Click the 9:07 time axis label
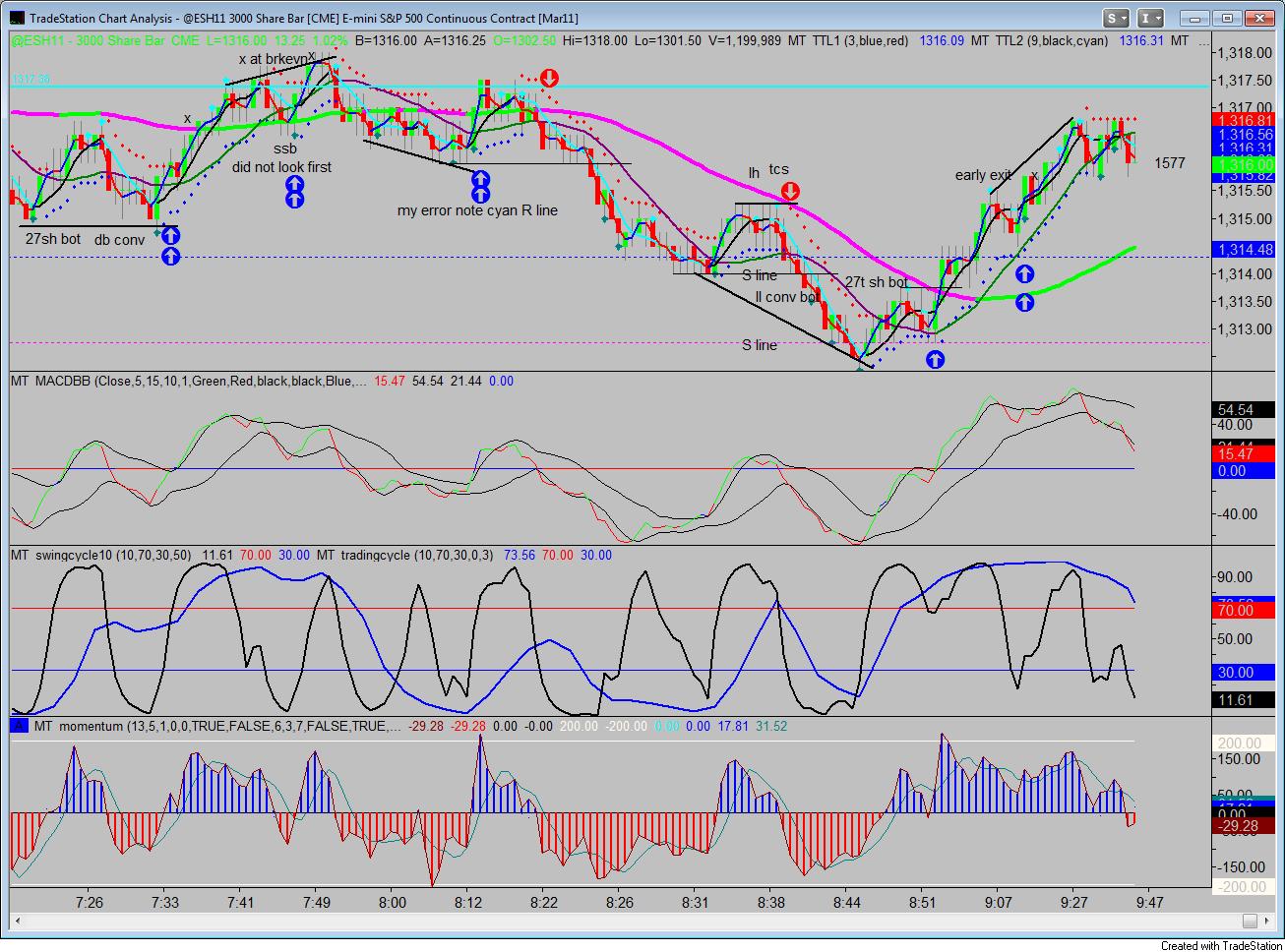Viewport: 1285px width, 952px height. pyautogui.click(x=999, y=902)
